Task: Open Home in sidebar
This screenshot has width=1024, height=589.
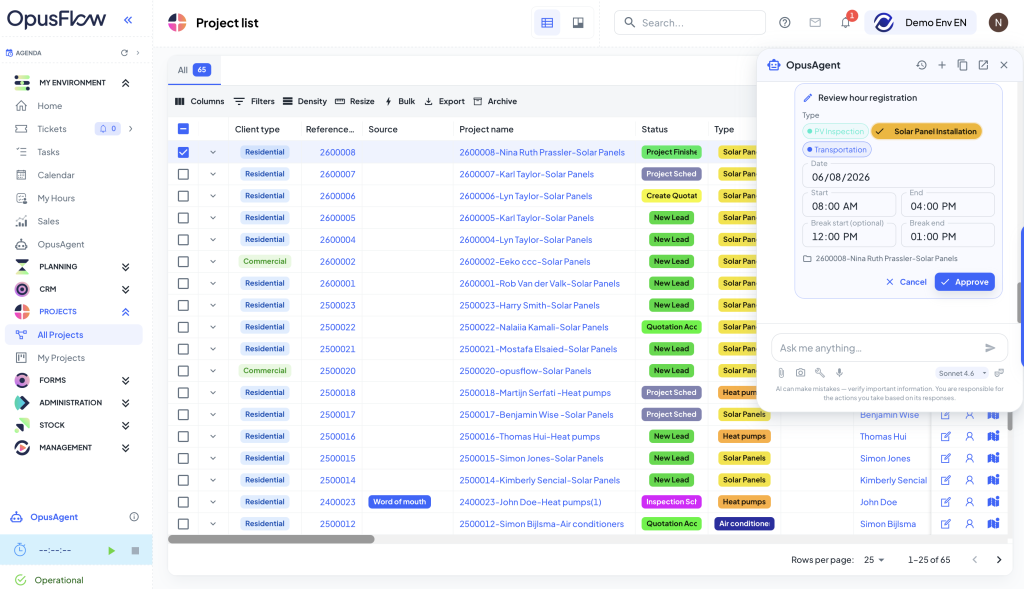Action: pyautogui.click(x=50, y=106)
